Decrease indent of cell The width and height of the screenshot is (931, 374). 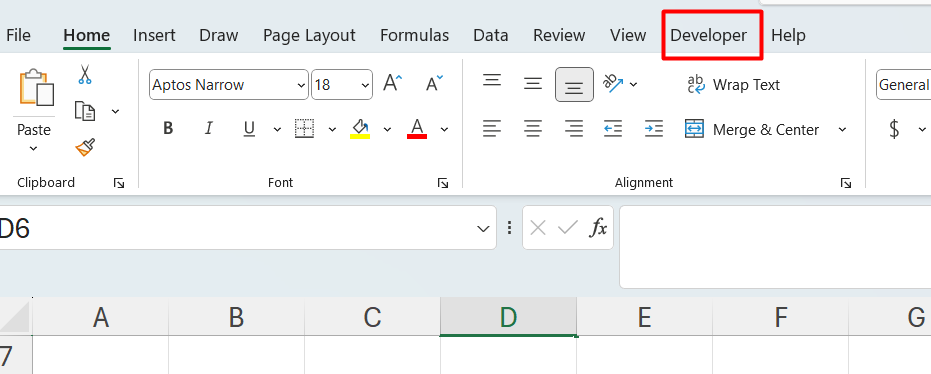click(613, 128)
